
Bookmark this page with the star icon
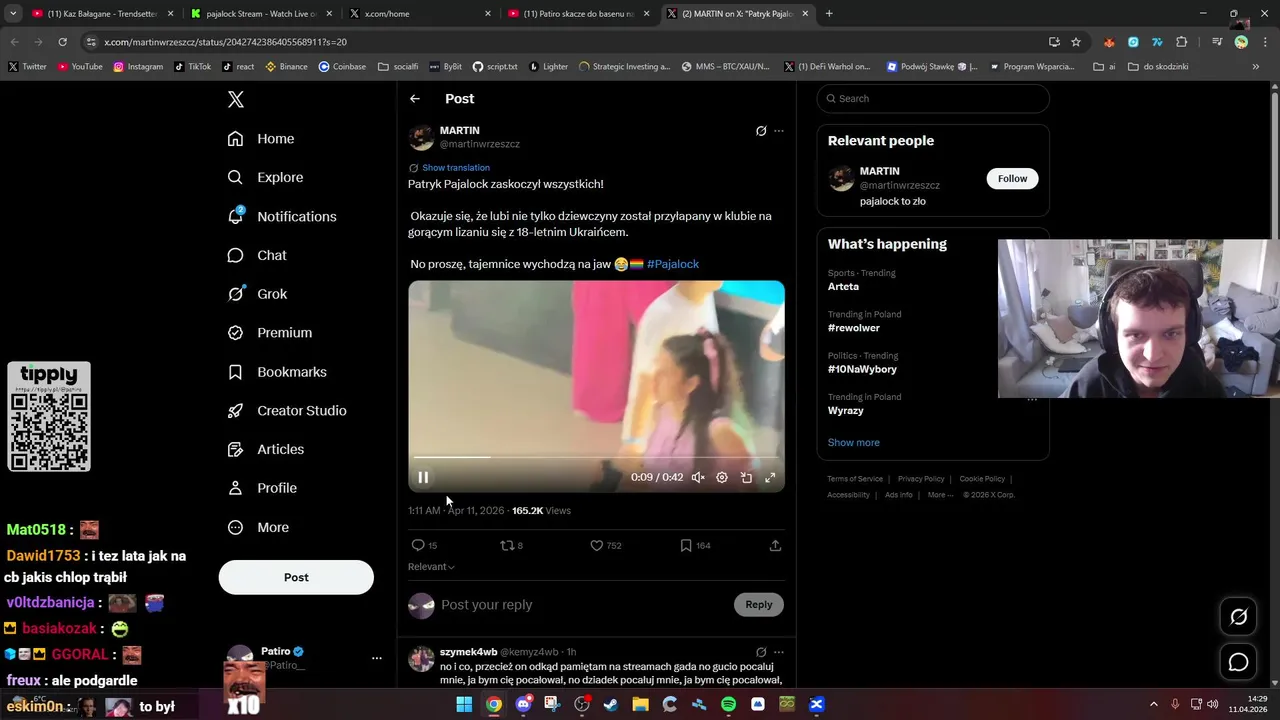[1076, 42]
